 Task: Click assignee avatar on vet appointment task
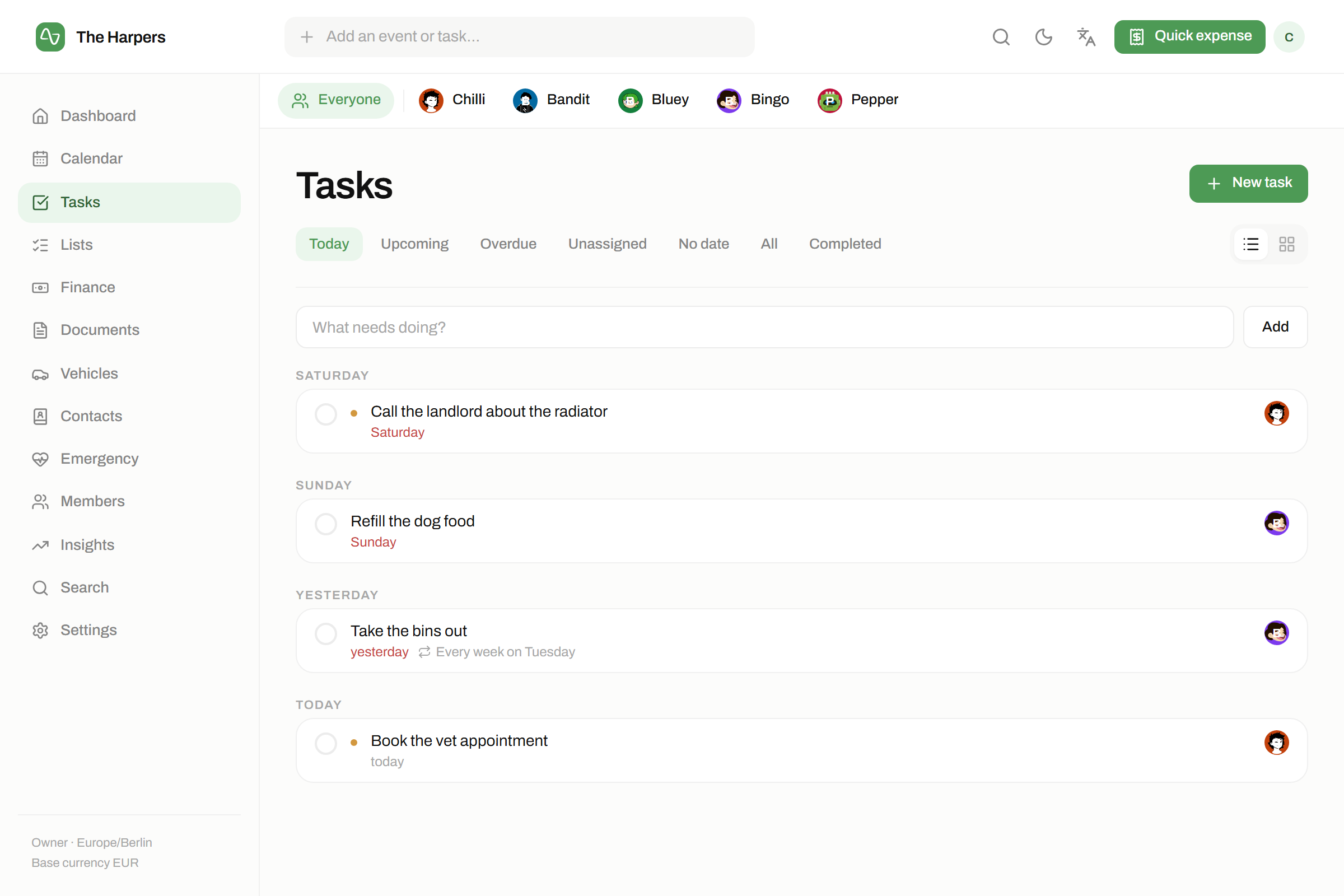tap(1276, 743)
